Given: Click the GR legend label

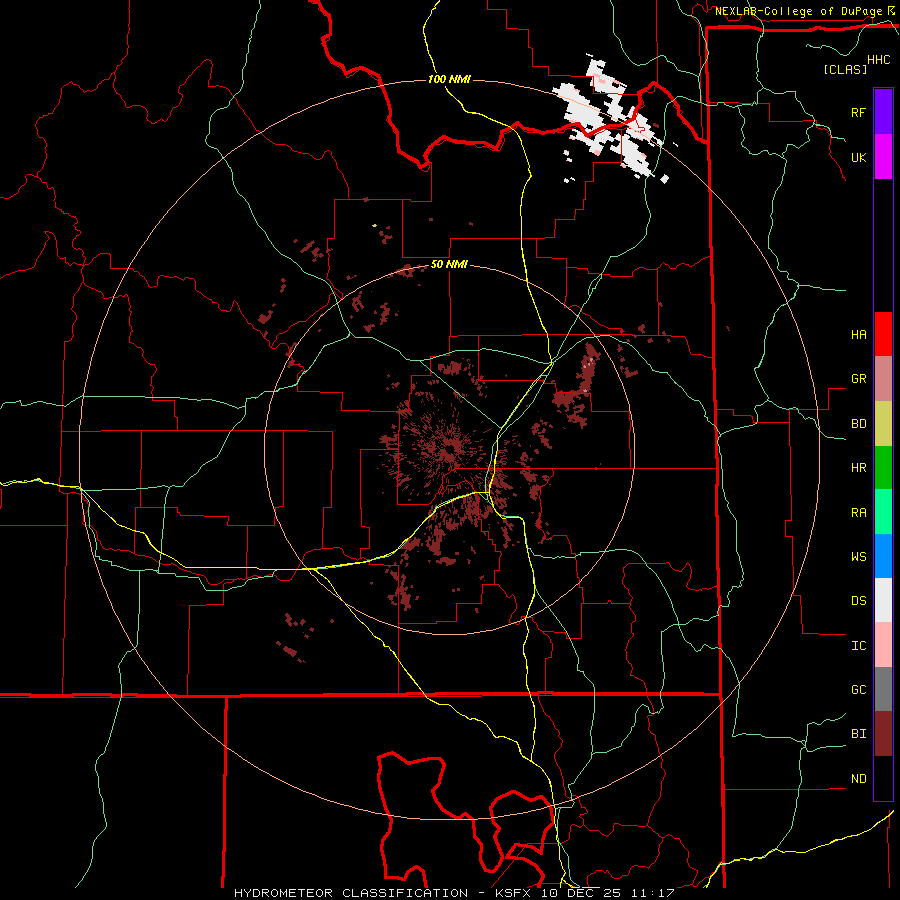Looking at the screenshot, I should (x=858, y=379).
